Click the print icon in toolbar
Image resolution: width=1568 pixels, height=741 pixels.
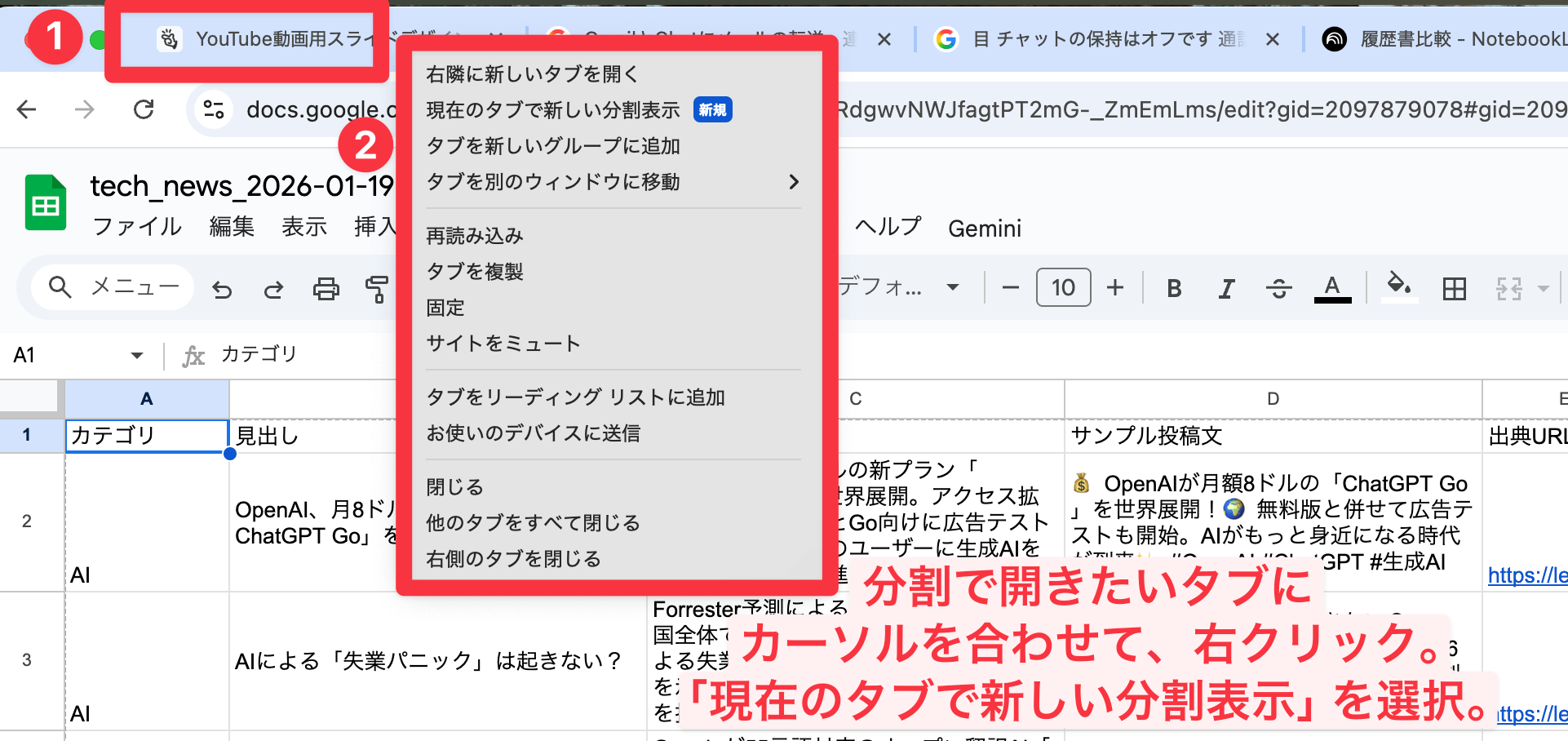pyautogui.click(x=326, y=289)
